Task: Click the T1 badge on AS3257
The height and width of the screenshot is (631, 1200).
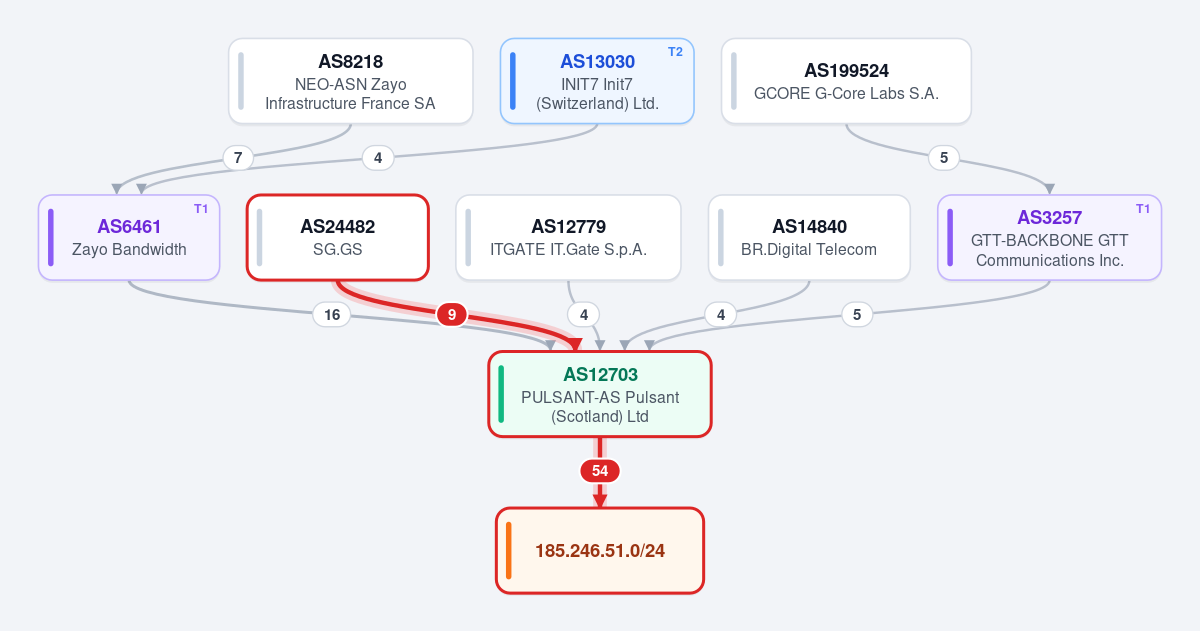Action: (x=1143, y=208)
